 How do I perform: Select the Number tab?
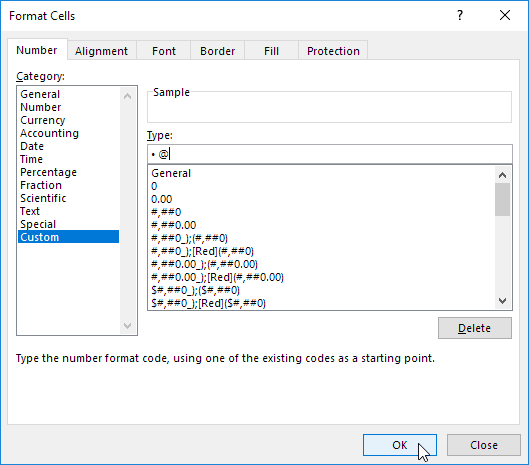tap(37, 50)
